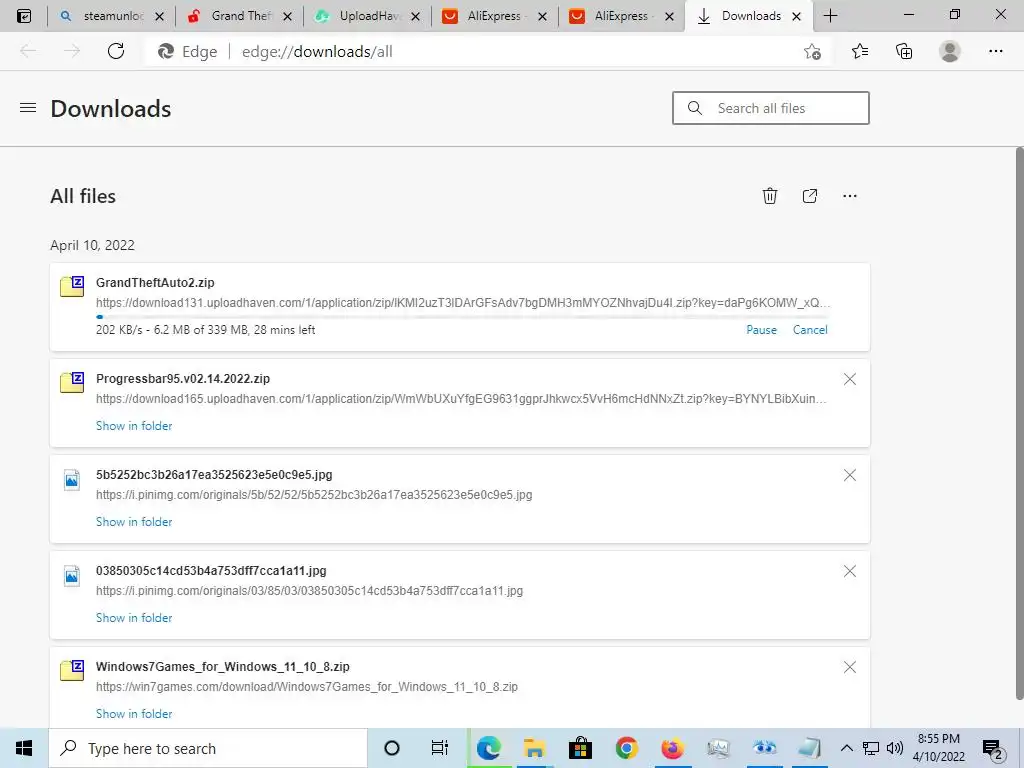Pause the GrandTheftAuto2.zip download
The width and height of the screenshot is (1024, 768).
[761, 330]
